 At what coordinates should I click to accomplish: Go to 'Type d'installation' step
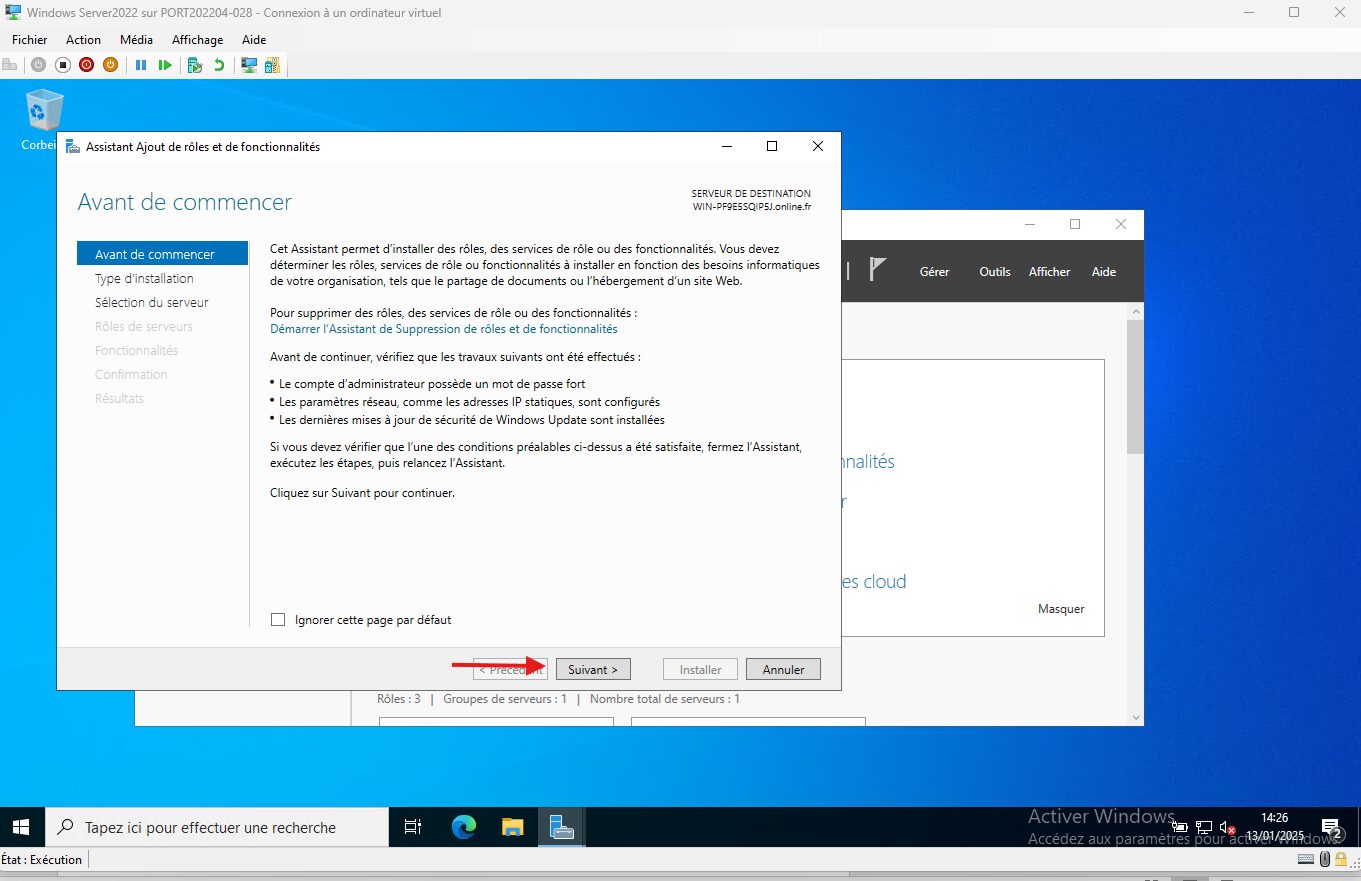(144, 279)
